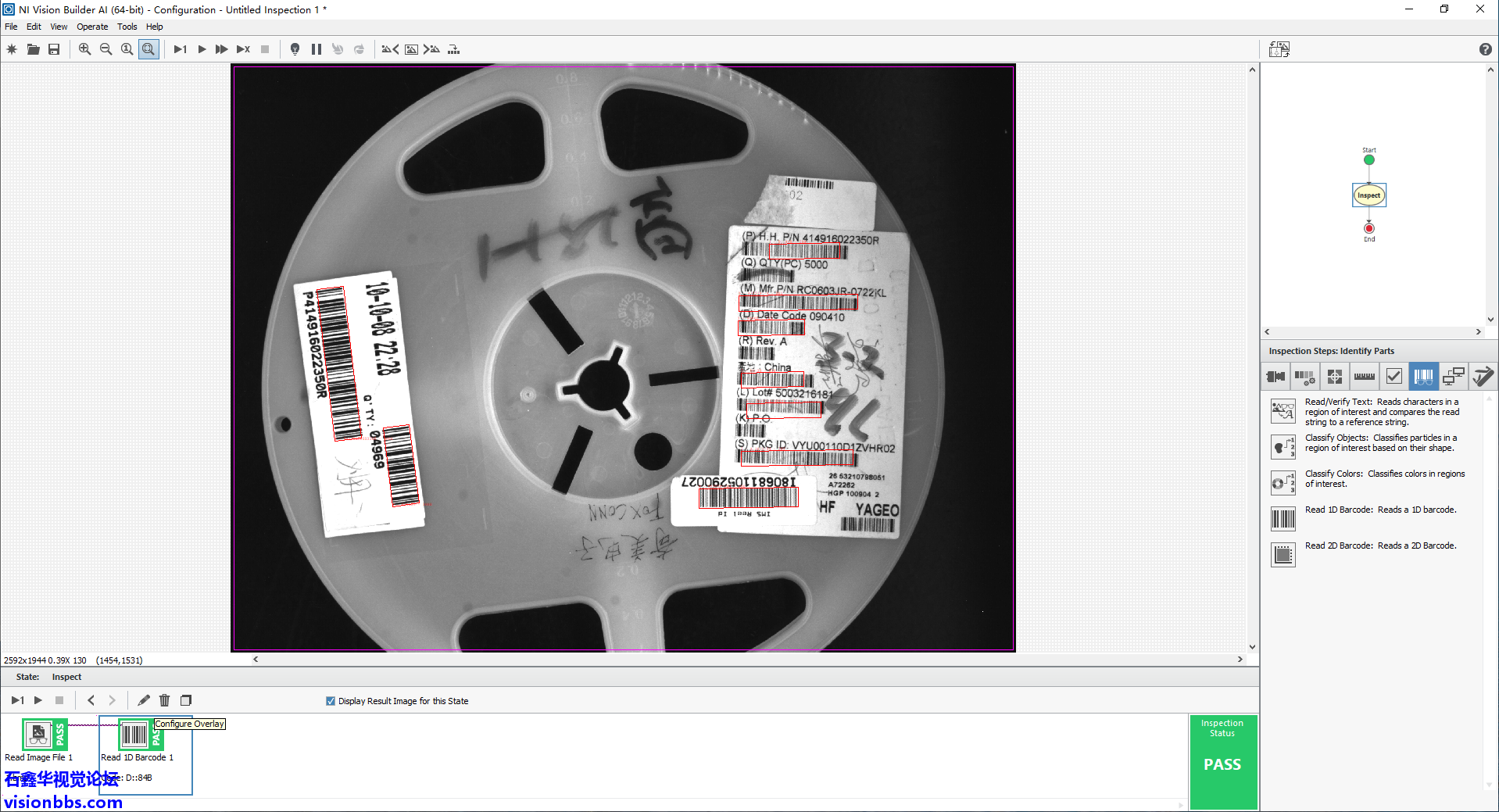Click the PASS inspection status indicator
This screenshot has height=812, width=1499.
[x=1222, y=764]
